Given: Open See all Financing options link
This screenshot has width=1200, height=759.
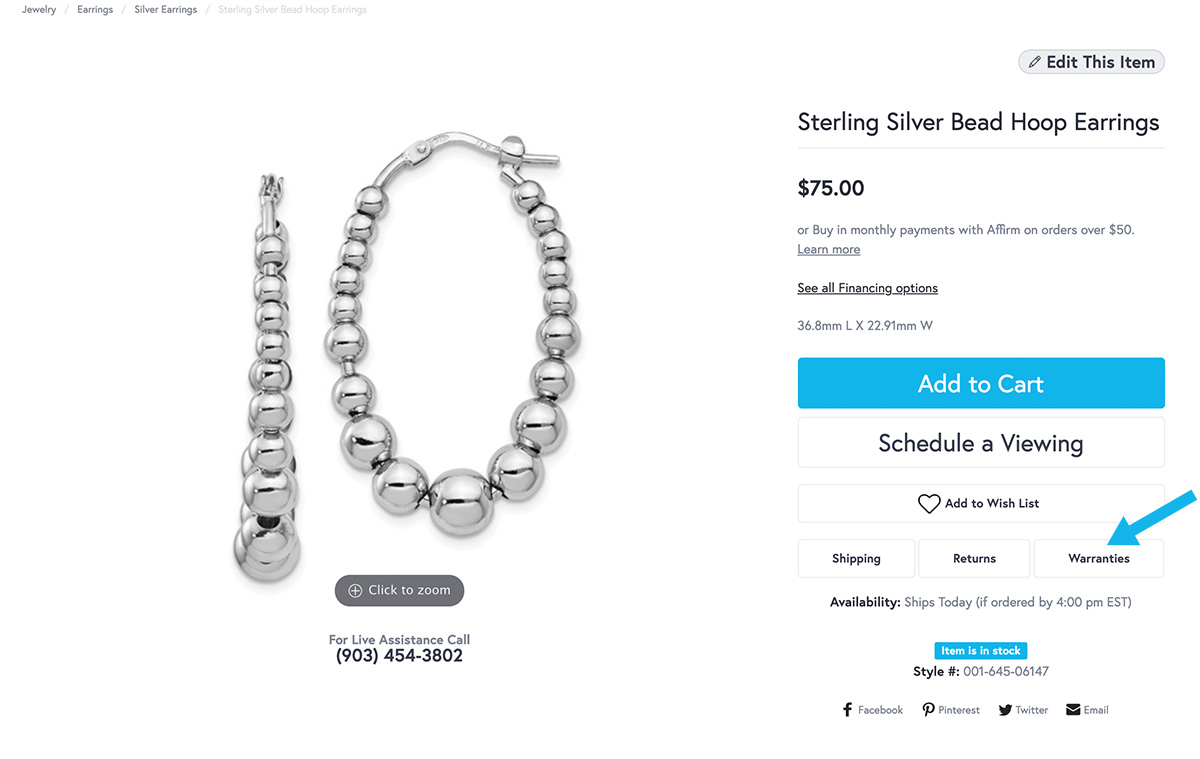Looking at the screenshot, I should click(x=867, y=288).
